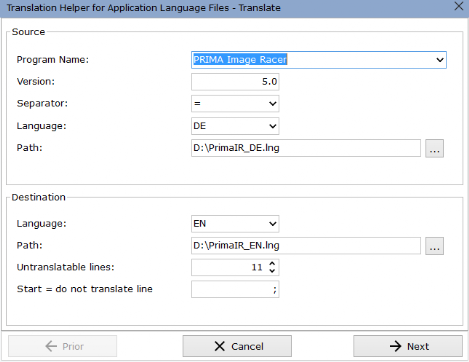Open the Destination Language dropdown showing EN
Image resolution: width=469 pixels, height=362 pixels.
click(x=272, y=224)
